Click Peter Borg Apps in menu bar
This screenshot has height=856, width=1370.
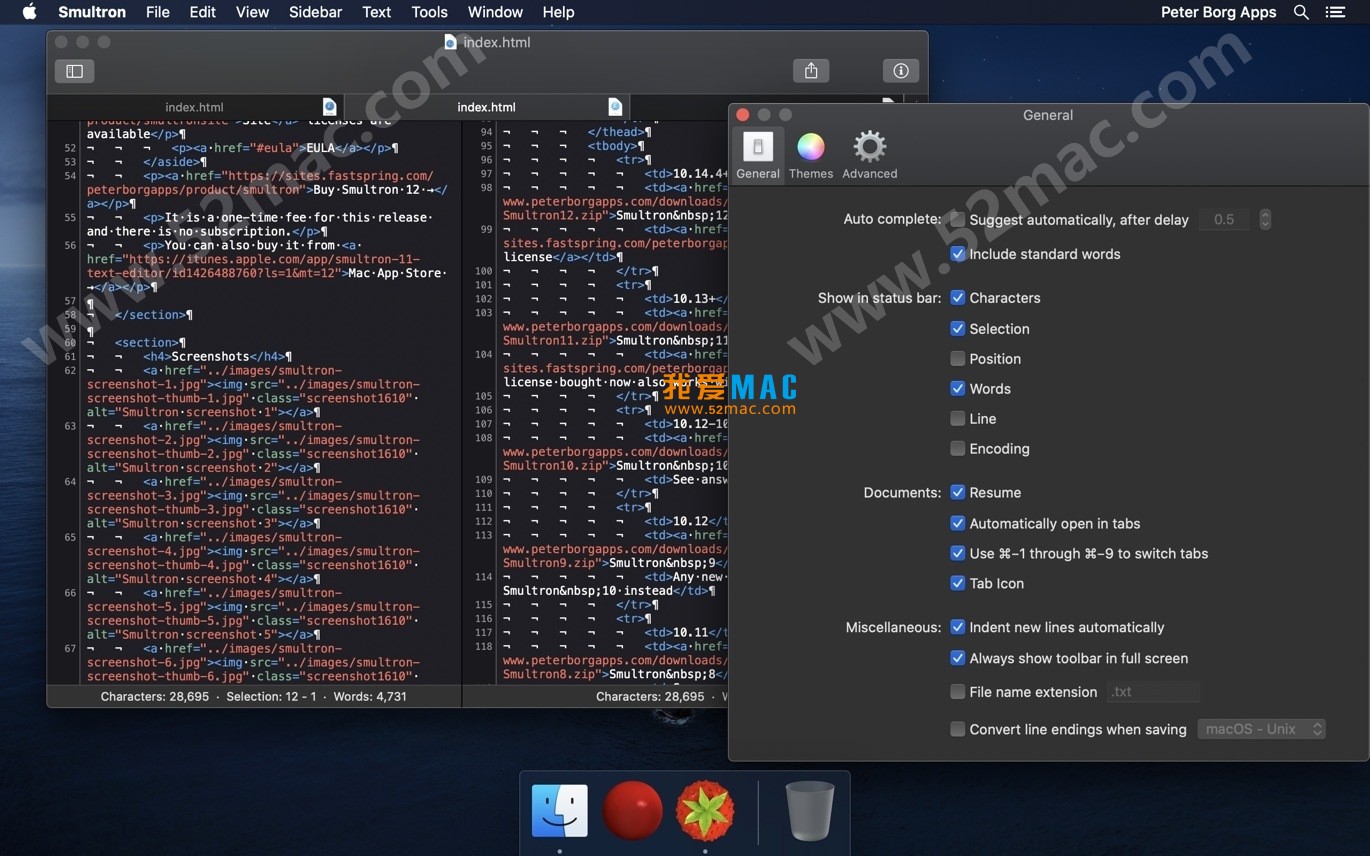click(1218, 12)
